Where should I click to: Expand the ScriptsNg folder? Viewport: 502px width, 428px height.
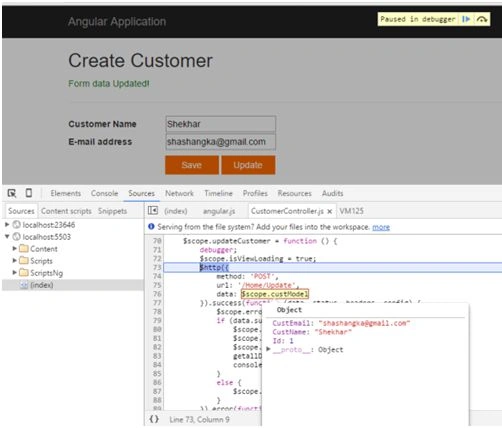[x=14, y=272]
